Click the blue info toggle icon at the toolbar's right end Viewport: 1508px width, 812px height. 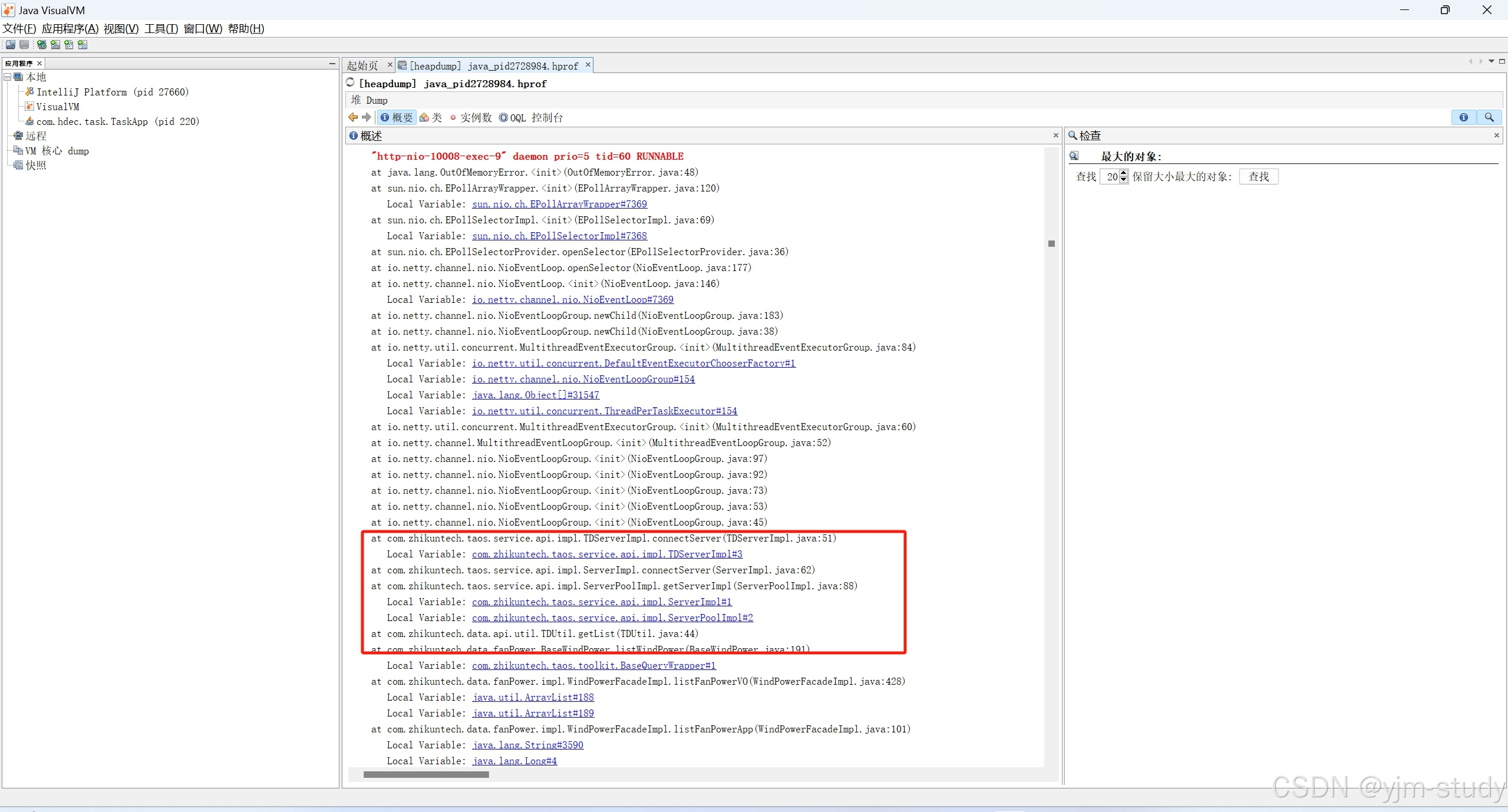coord(1463,117)
